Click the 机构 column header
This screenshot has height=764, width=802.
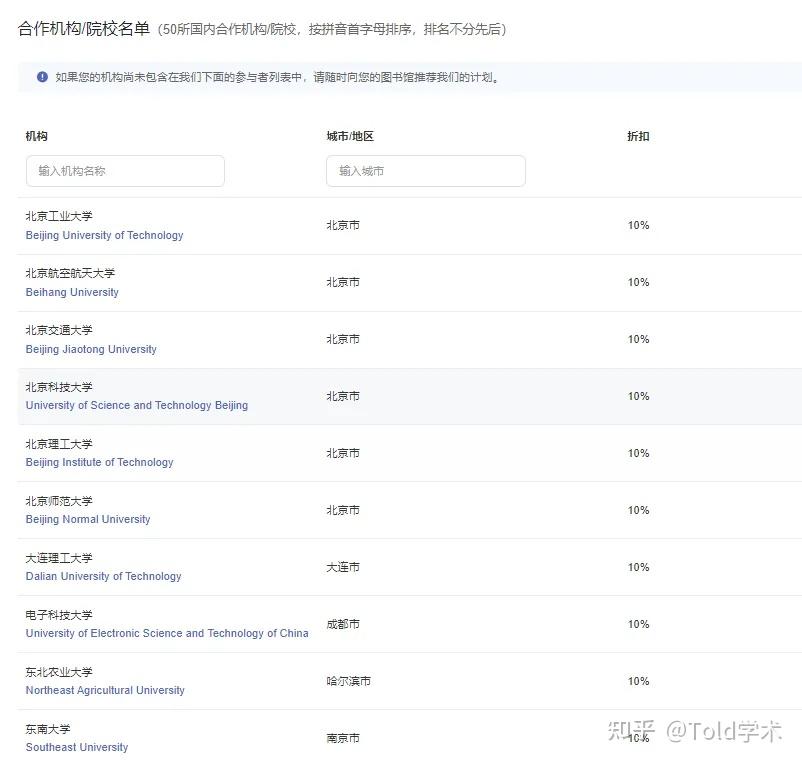(x=37, y=136)
